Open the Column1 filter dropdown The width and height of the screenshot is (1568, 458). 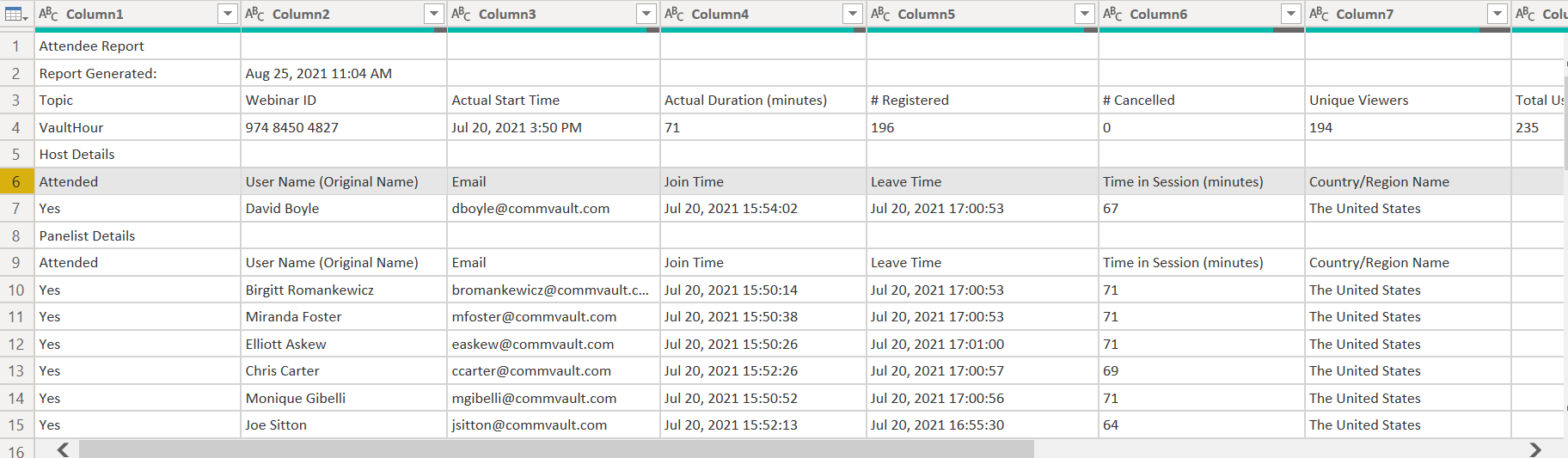point(227,14)
